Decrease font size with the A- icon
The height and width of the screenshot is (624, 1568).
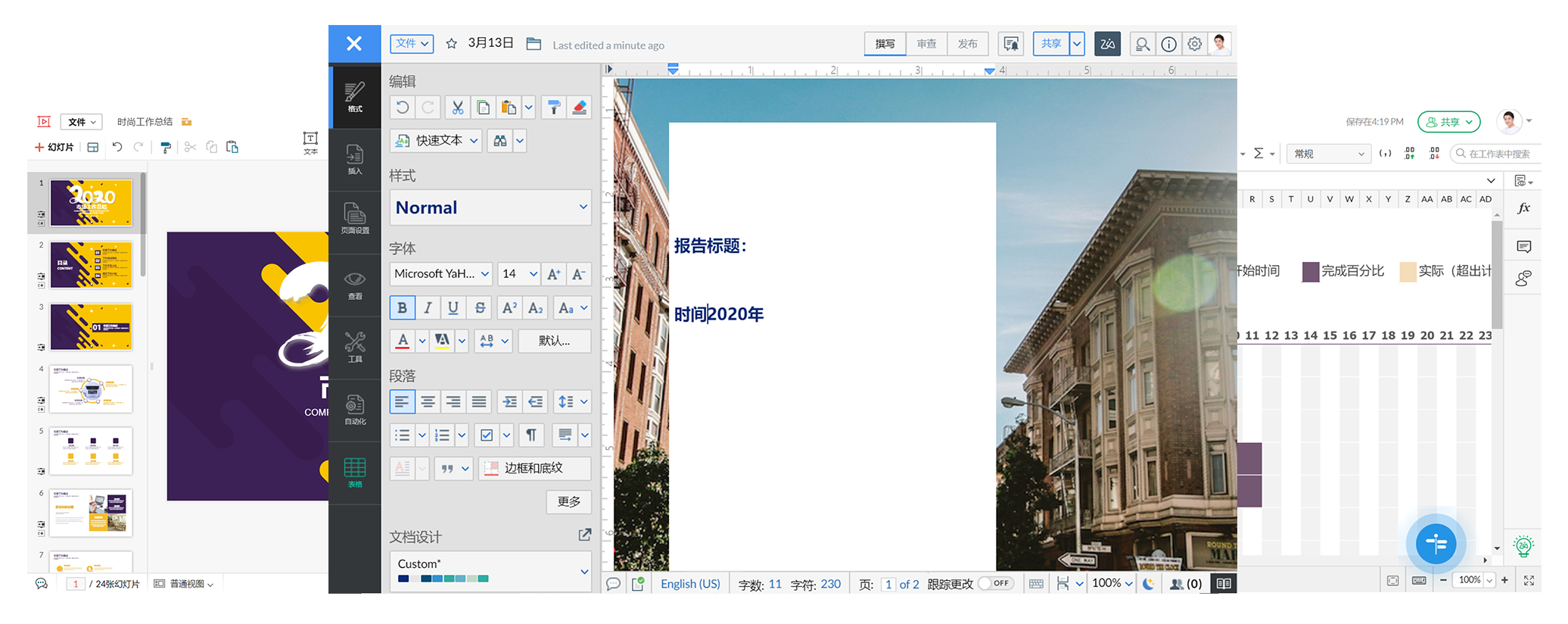point(579,274)
